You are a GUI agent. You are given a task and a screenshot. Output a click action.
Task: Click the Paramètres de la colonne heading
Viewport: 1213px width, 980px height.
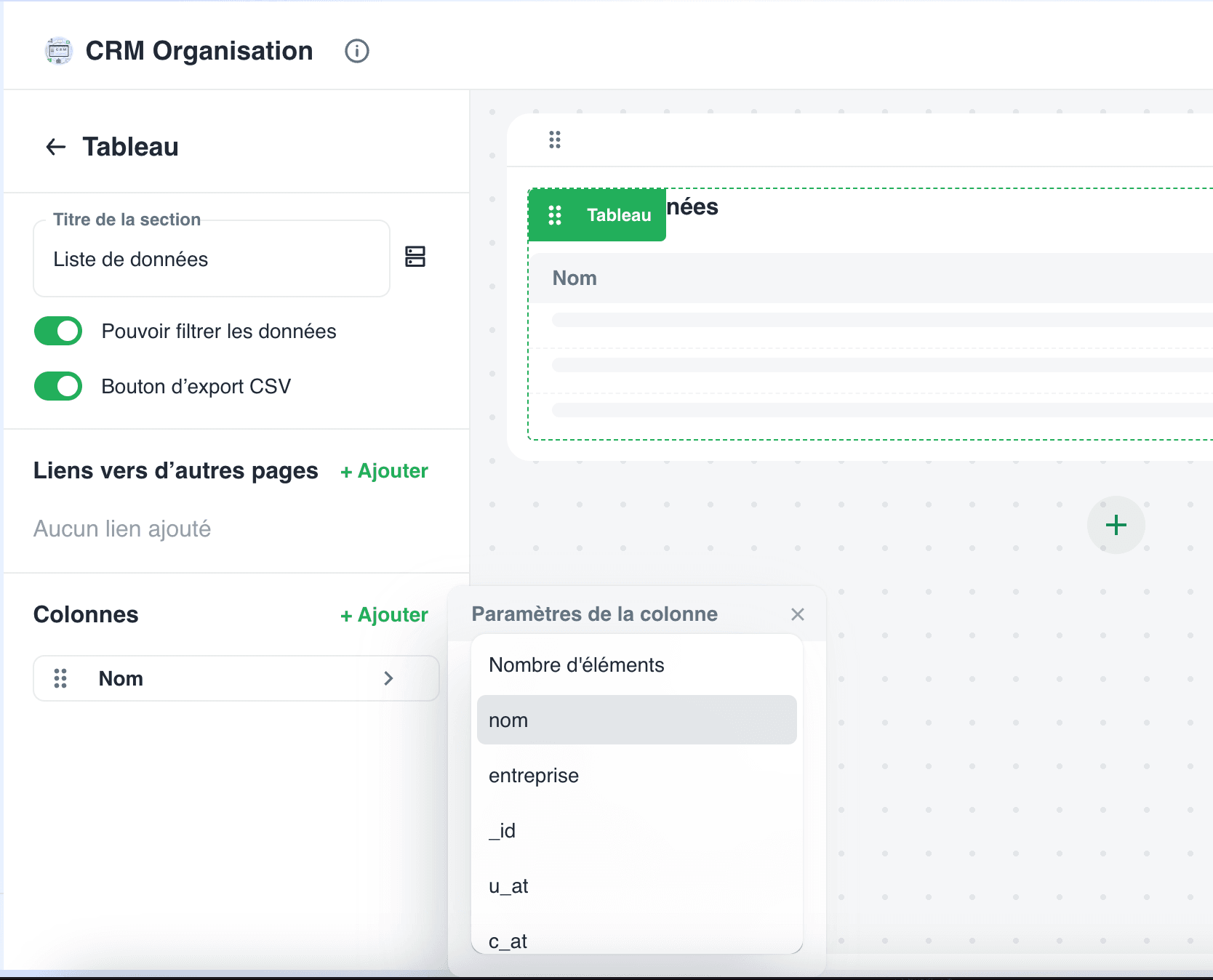pos(594,614)
